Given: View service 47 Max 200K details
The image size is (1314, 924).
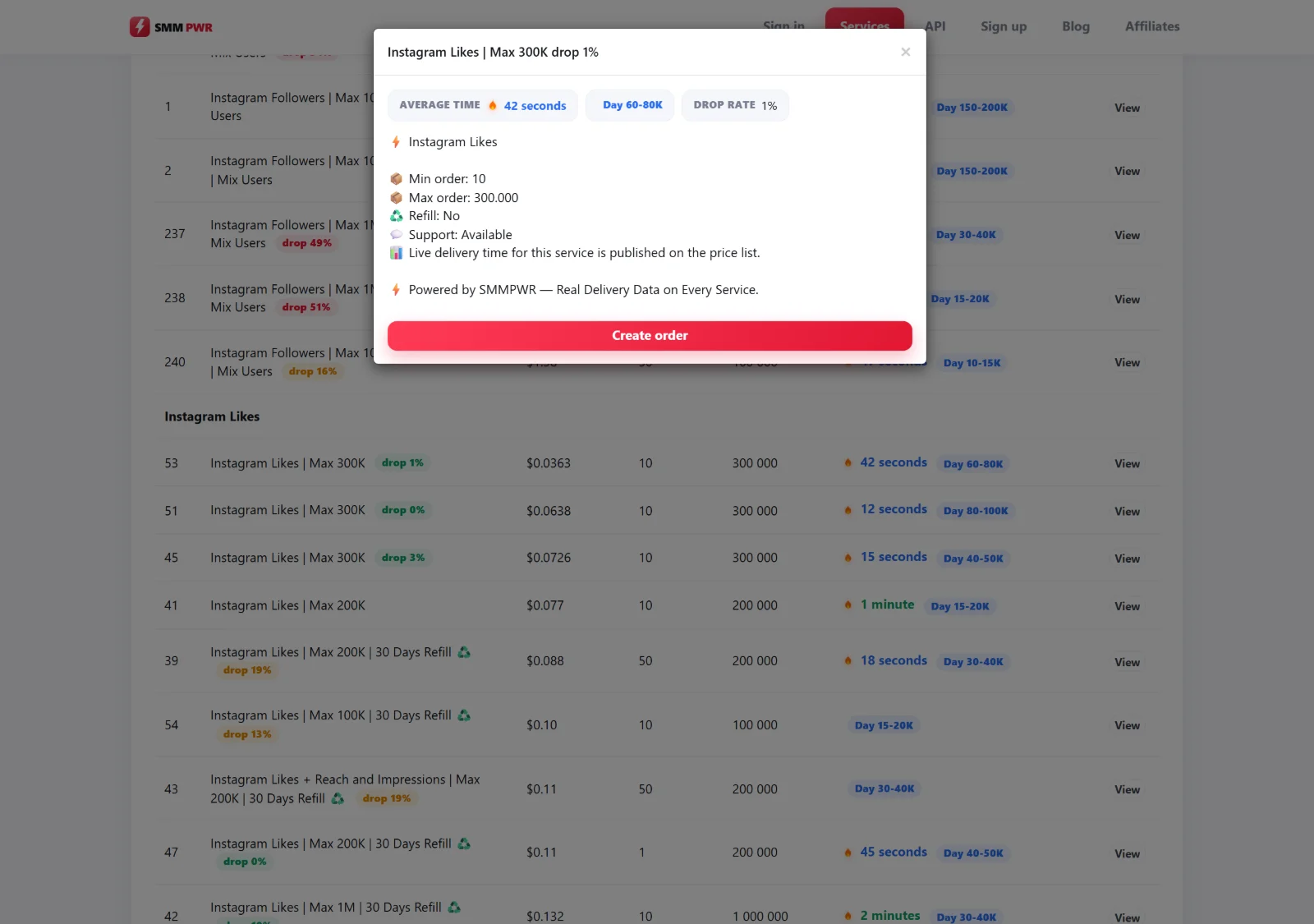Looking at the screenshot, I should pyautogui.click(x=1127, y=854).
